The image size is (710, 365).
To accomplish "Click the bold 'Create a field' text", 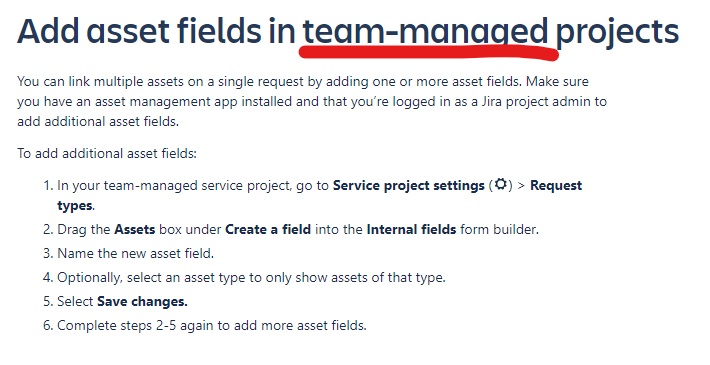I will tap(268, 230).
